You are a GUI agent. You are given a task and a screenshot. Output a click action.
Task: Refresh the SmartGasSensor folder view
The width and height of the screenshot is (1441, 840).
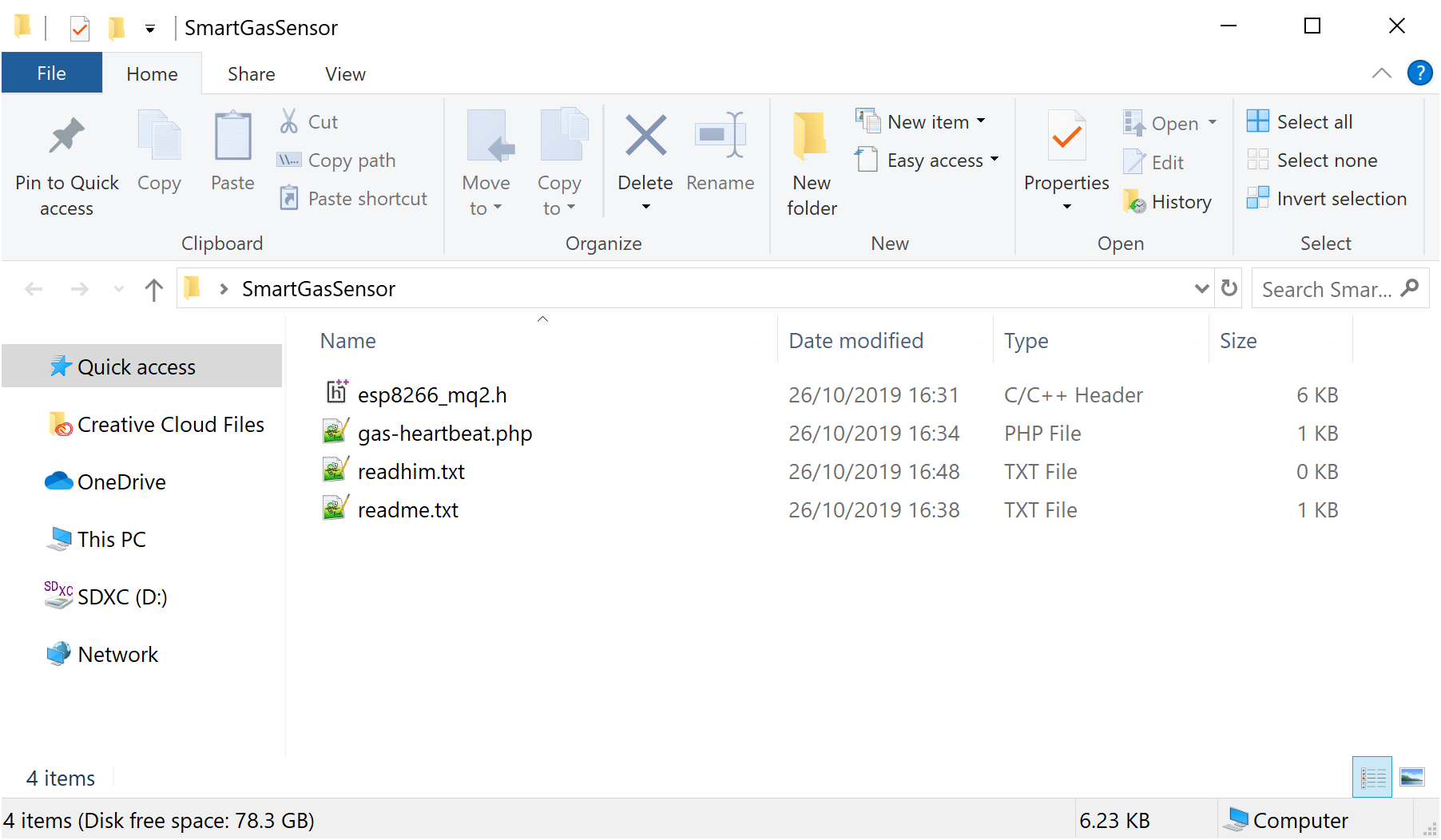coord(1229,288)
